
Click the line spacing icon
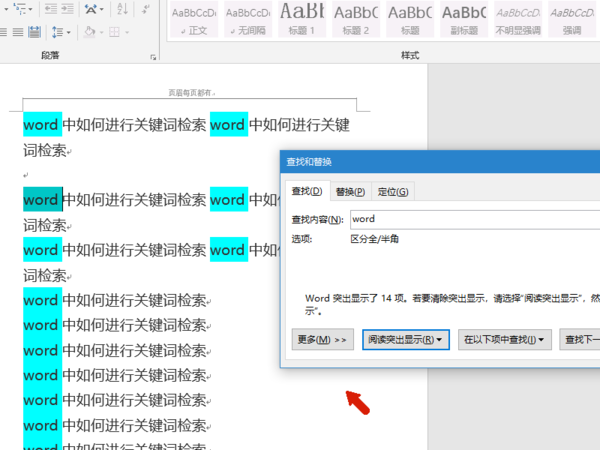point(57,32)
